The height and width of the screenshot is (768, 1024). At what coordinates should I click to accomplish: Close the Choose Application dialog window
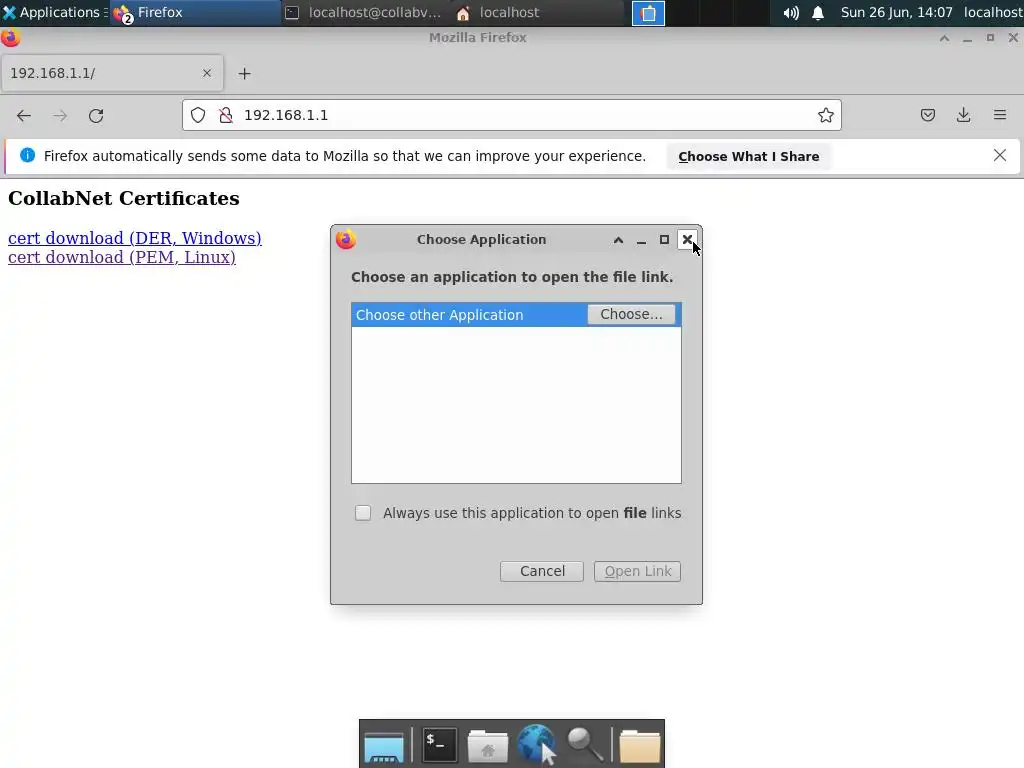click(687, 240)
